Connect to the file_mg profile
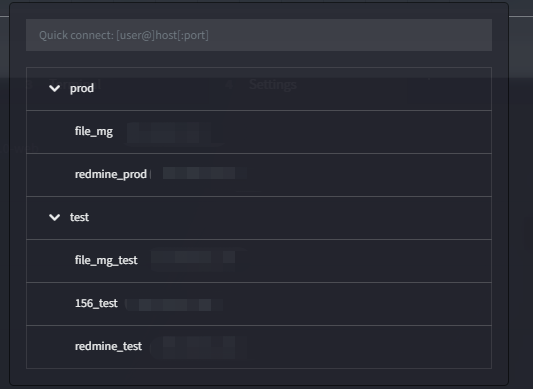Viewport: 533px width, 389px height. pos(259,132)
